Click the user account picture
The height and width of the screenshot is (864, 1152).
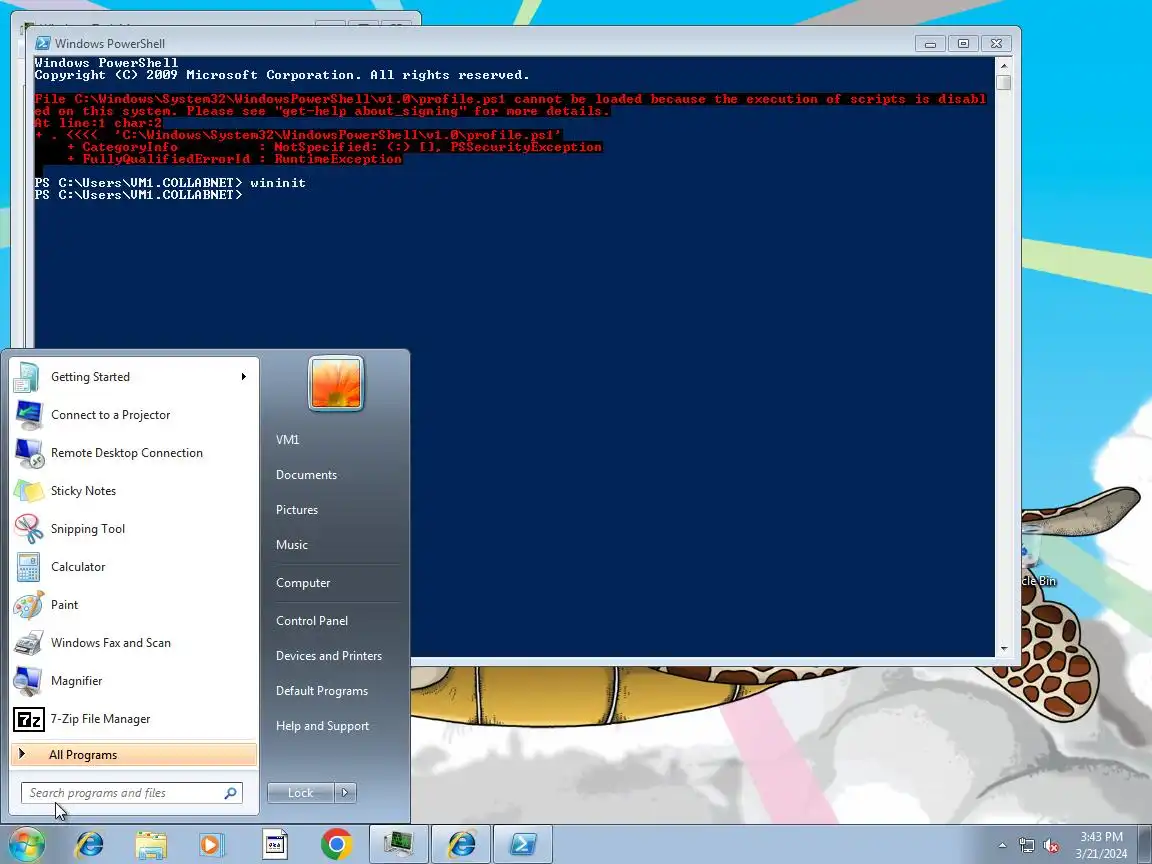336,384
